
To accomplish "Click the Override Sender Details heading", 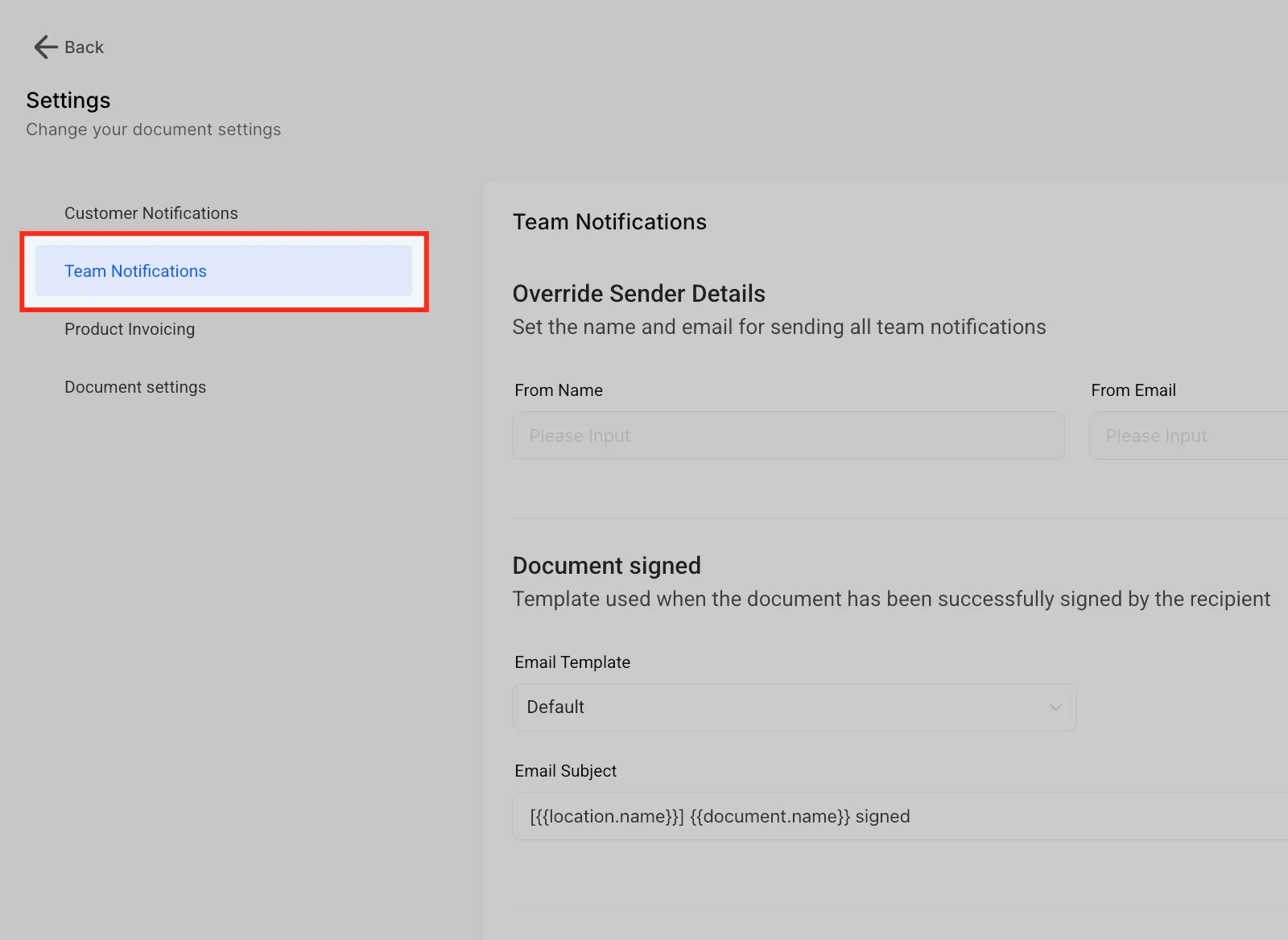I will point(639,294).
